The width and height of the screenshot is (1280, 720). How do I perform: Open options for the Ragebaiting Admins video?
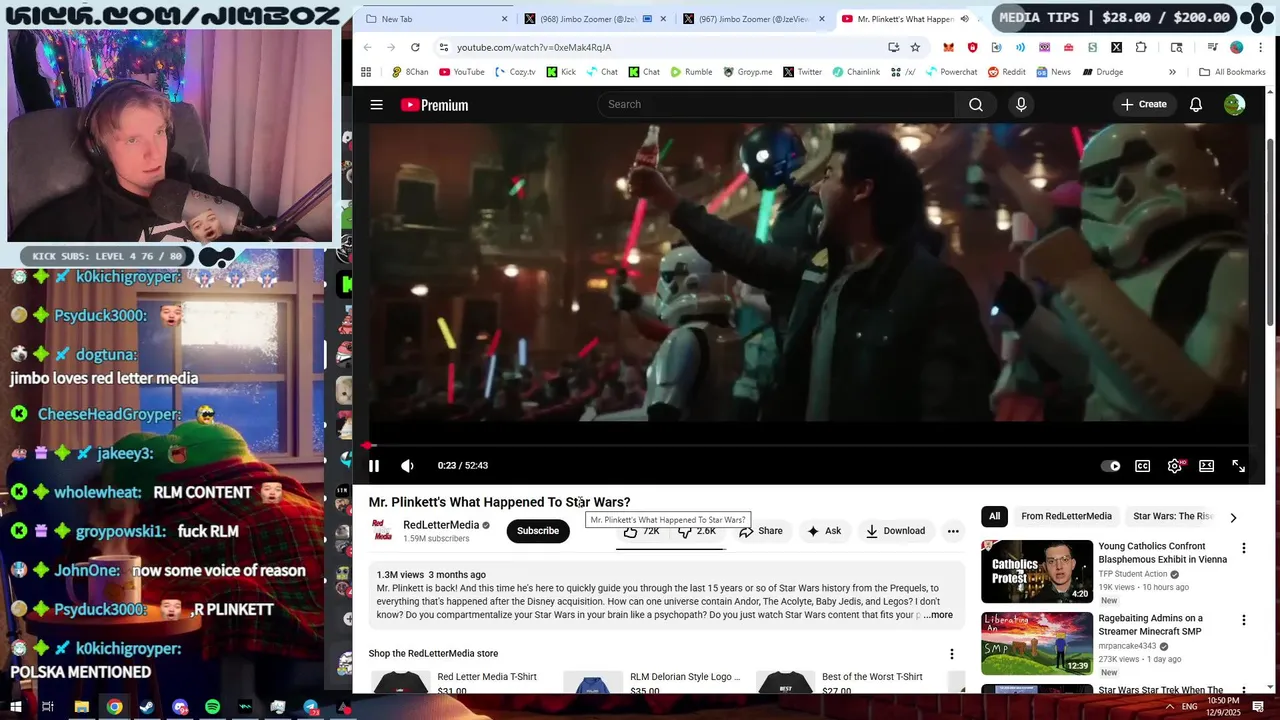1244,620
